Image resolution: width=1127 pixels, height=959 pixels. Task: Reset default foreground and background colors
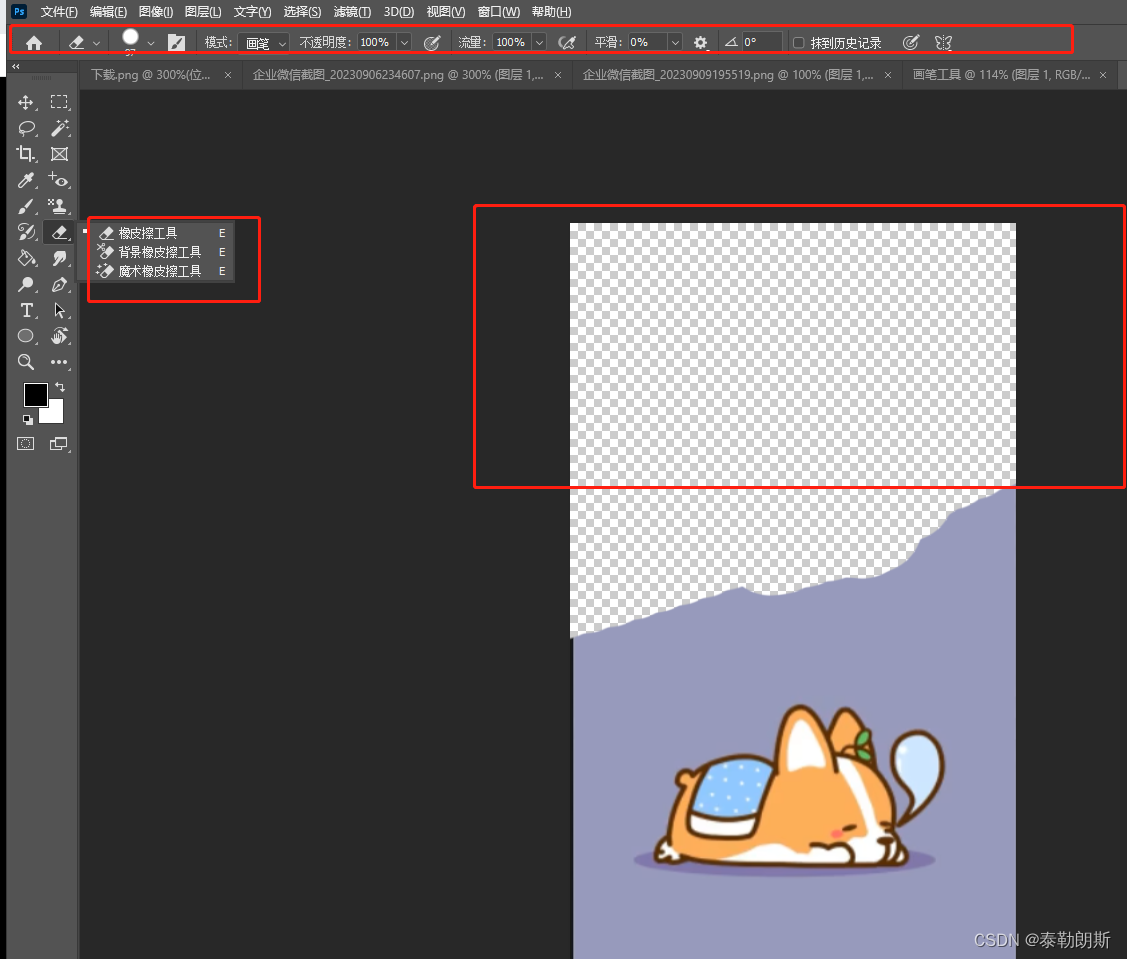pyautogui.click(x=27, y=420)
